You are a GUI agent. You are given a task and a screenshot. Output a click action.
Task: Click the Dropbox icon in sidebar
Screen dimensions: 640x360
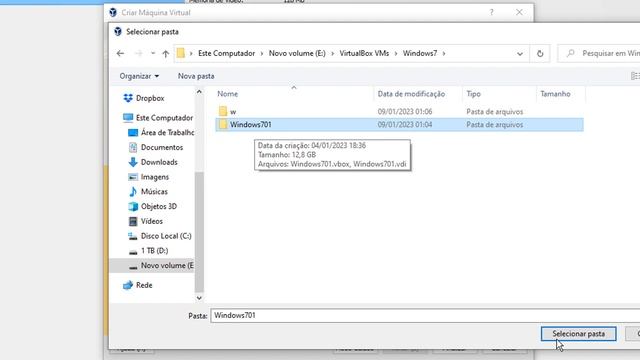click(x=128, y=98)
